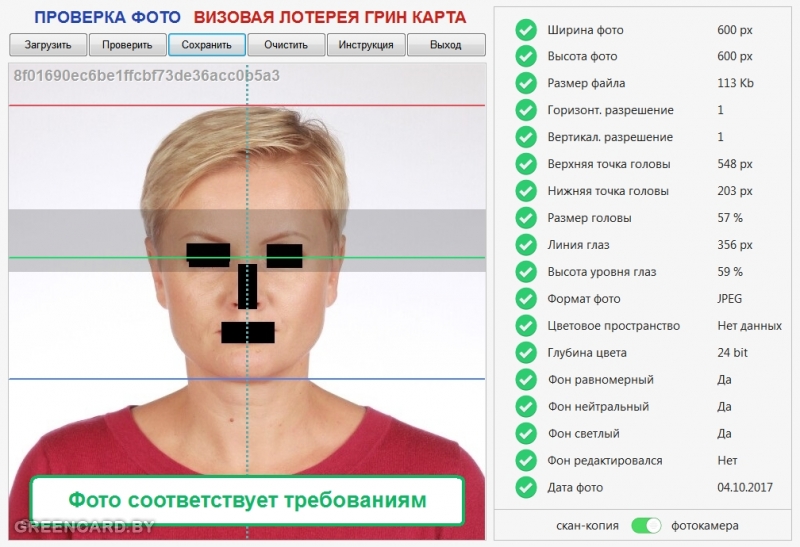Open the Инструкция help button
800x547 pixels.
366,45
